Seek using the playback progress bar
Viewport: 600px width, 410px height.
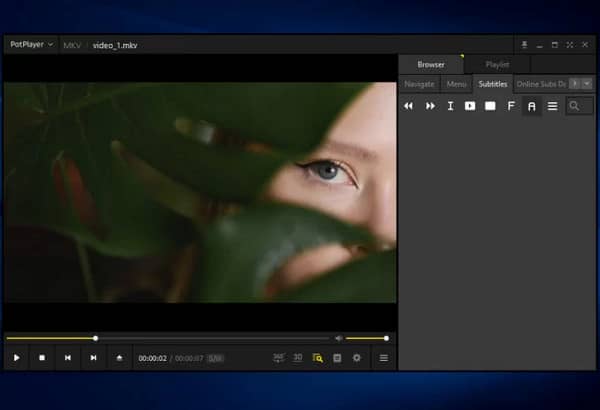pos(168,338)
